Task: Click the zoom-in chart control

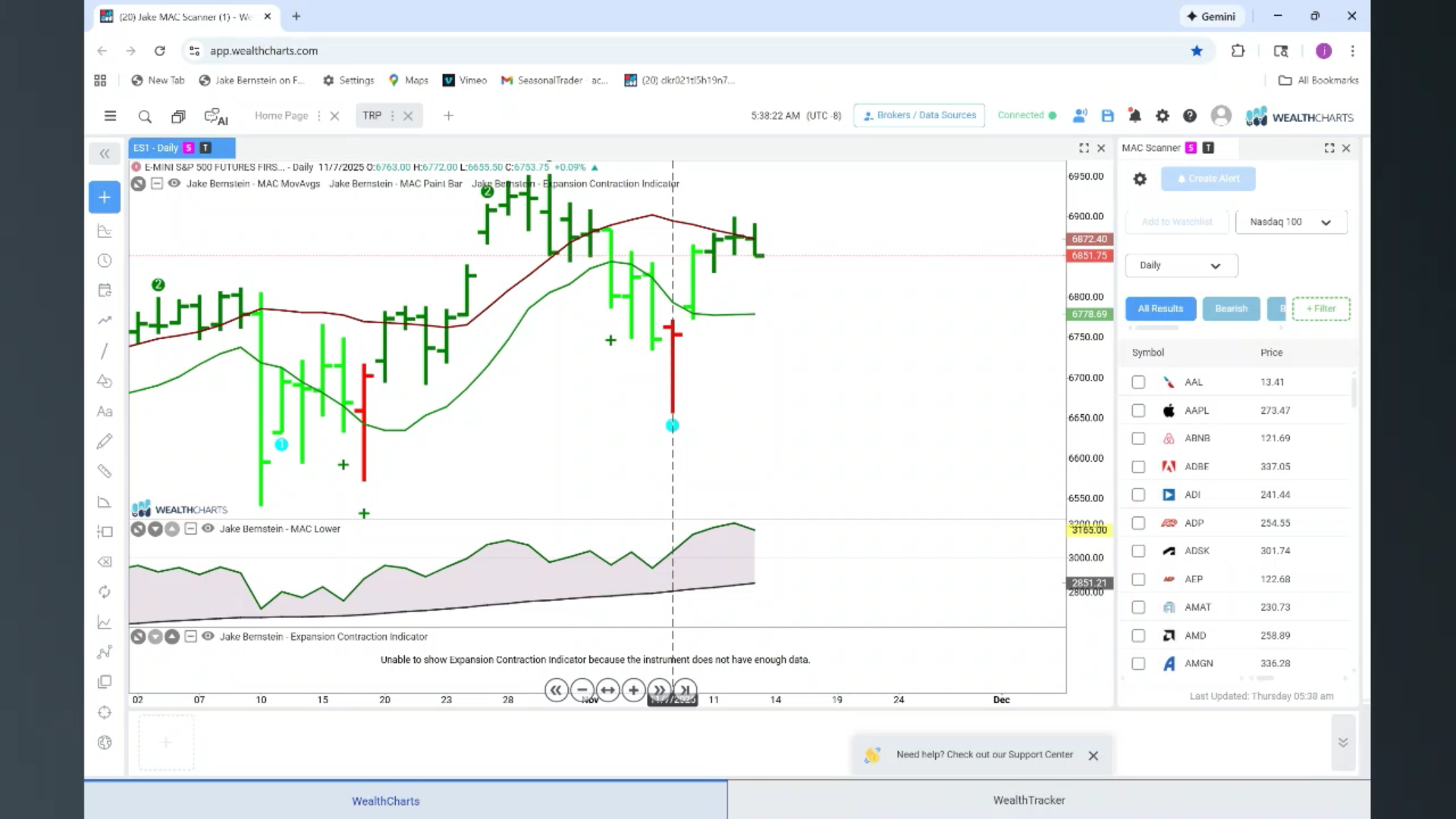Action: click(633, 690)
